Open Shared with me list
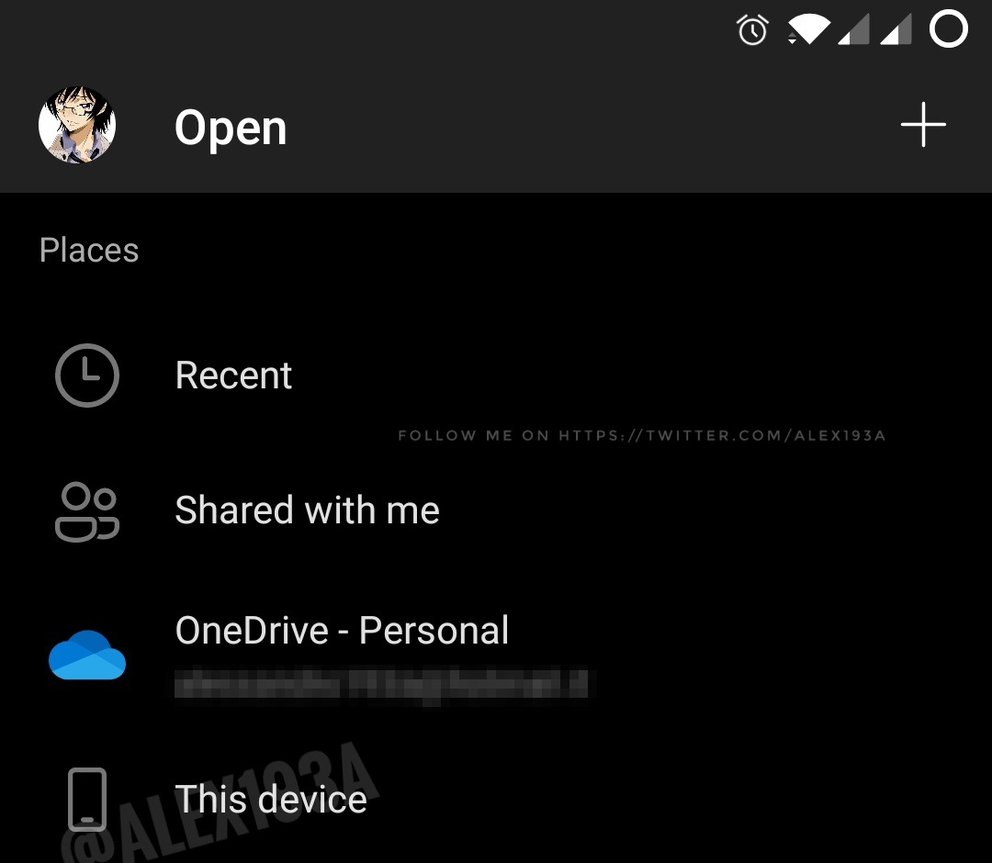 (307, 510)
